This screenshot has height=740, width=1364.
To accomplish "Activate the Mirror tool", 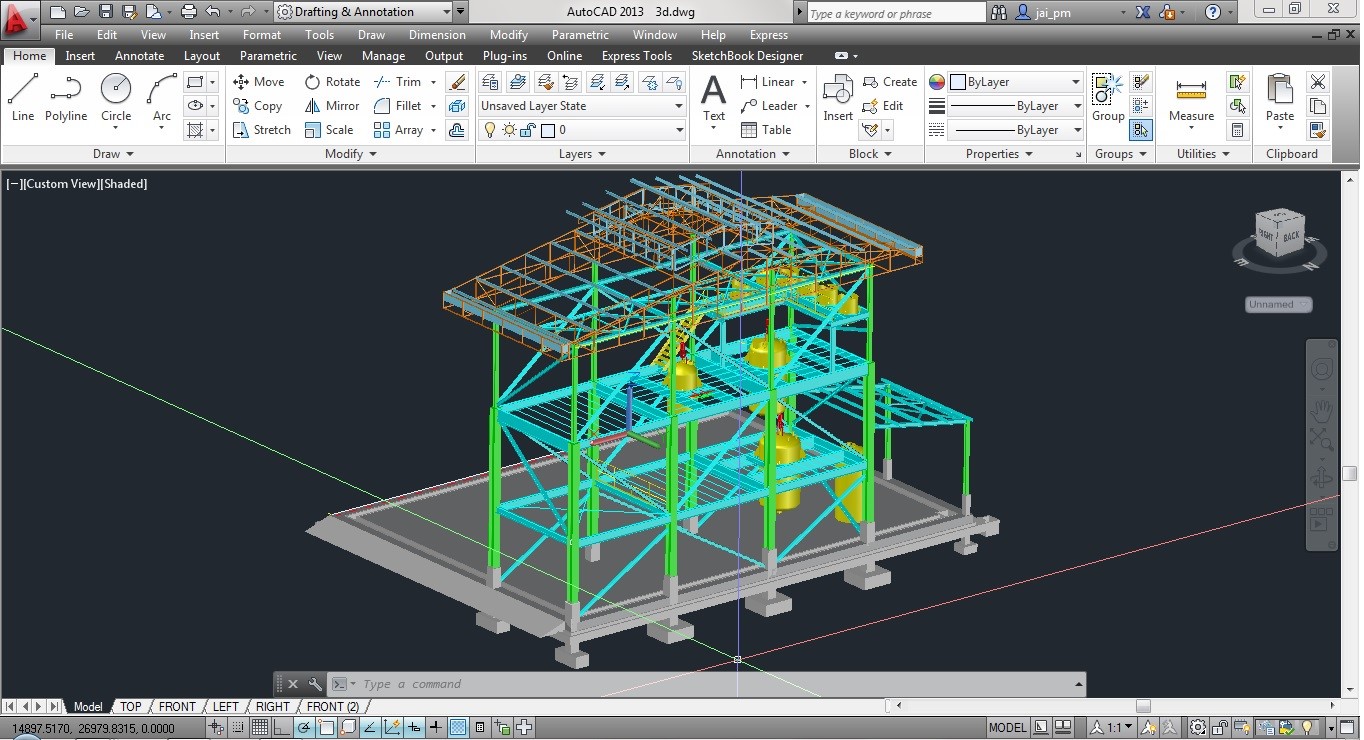I will [331, 106].
